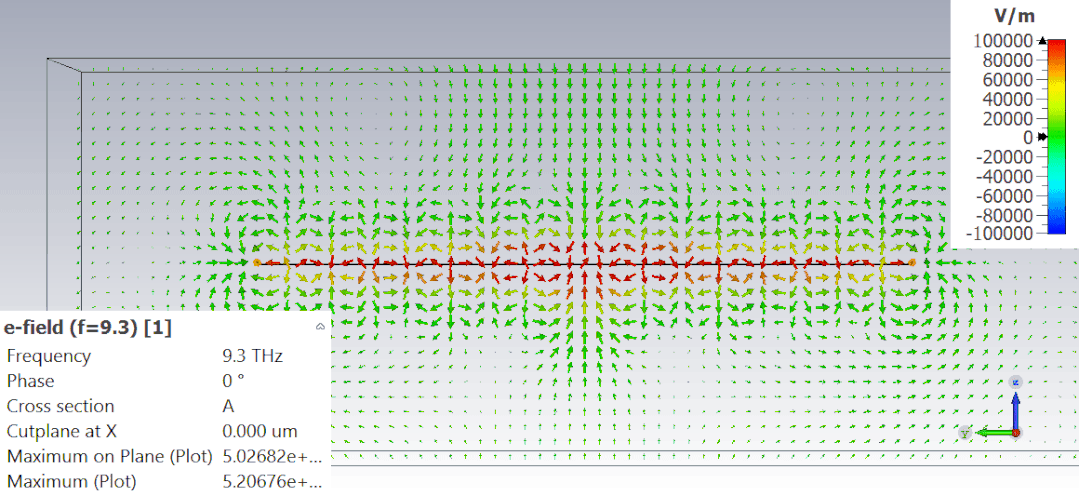
Task: Click the red X origin dot of the triad
Action: [1016, 433]
